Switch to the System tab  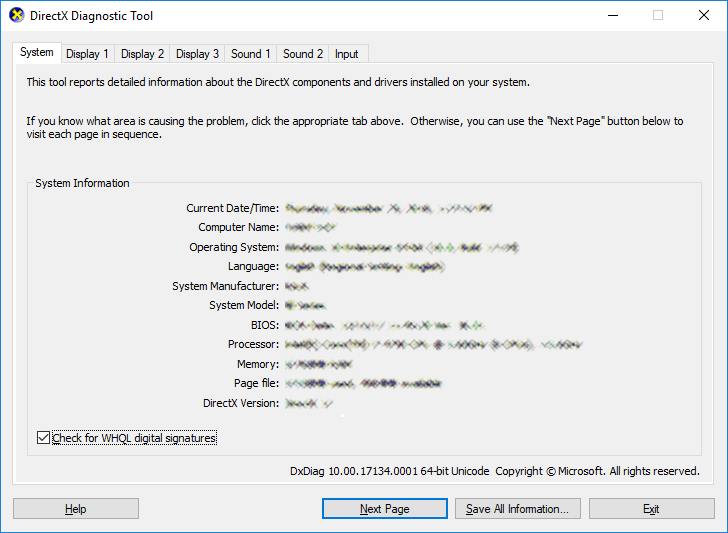tap(37, 52)
